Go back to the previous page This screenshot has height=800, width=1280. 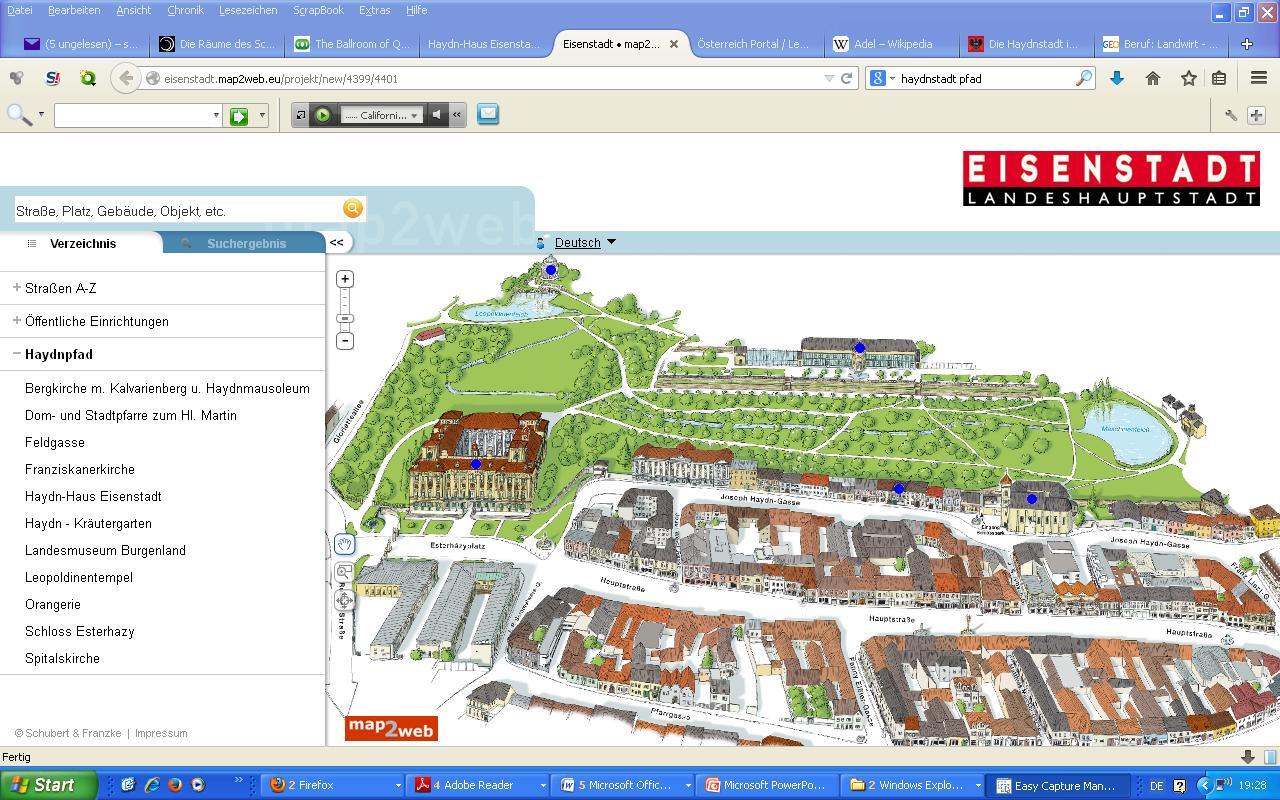pyautogui.click(x=125, y=78)
